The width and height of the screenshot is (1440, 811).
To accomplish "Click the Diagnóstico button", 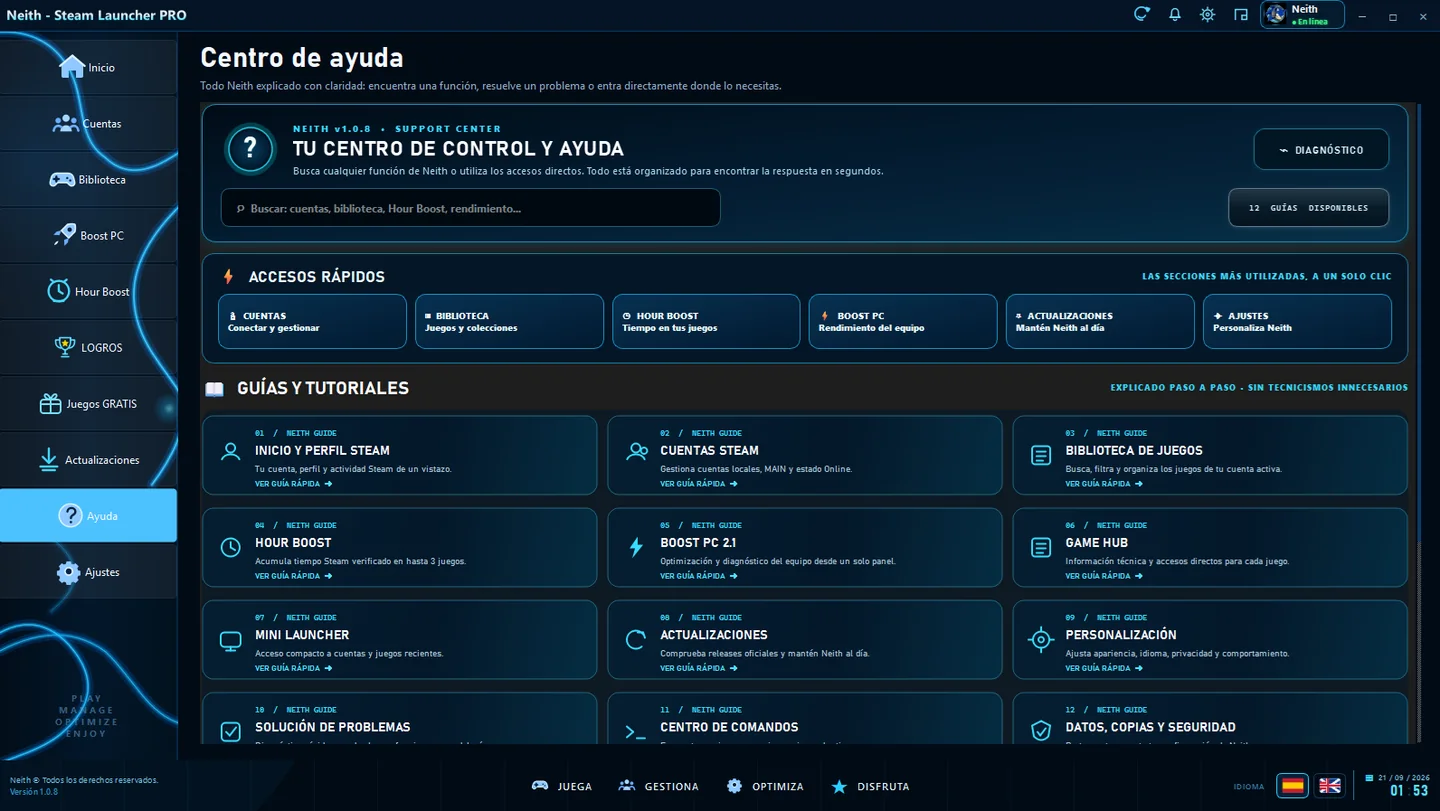I will pyautogui.click(x=1321, y=150).
